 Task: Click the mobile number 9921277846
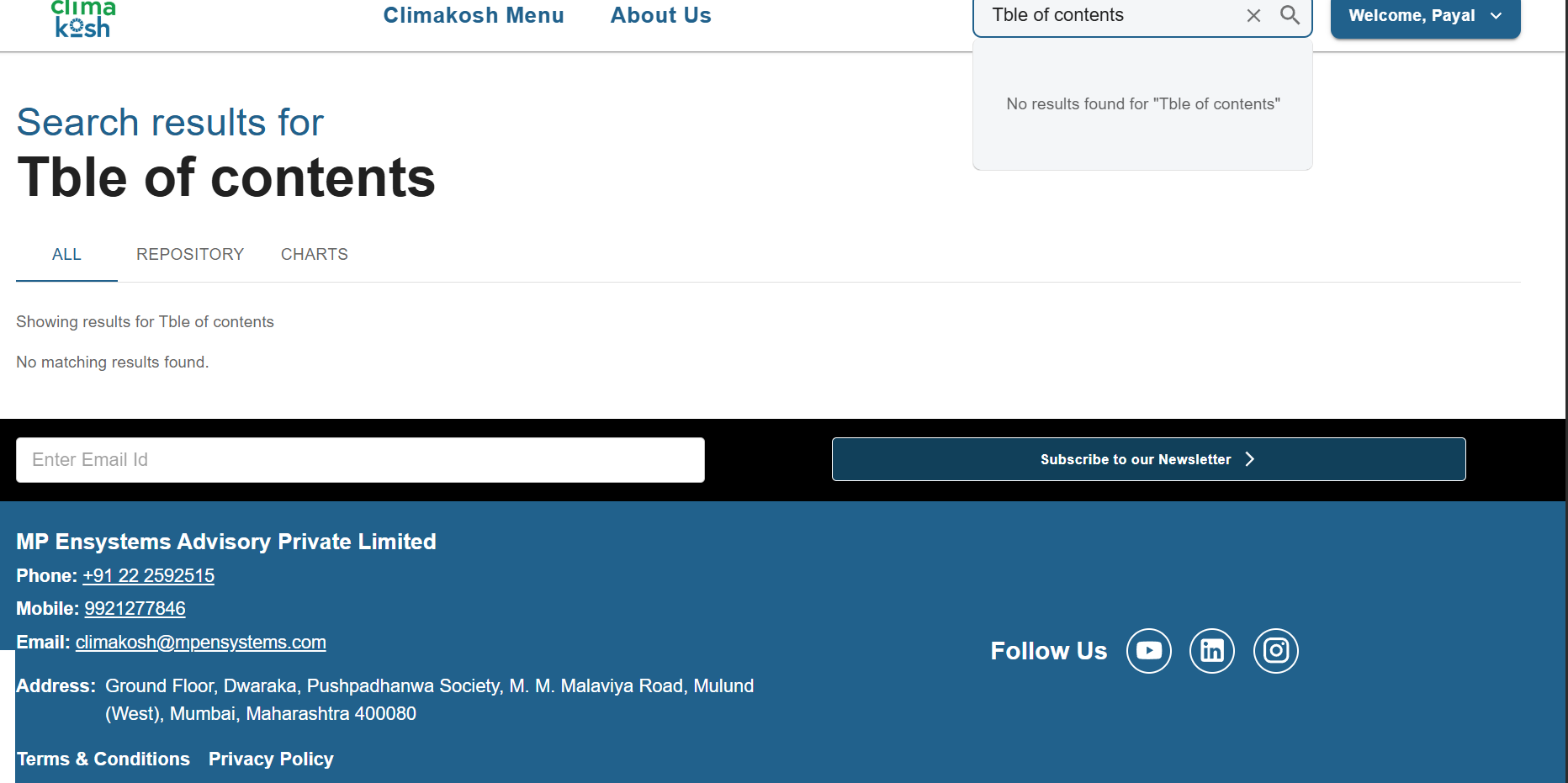tap(135, 608)
